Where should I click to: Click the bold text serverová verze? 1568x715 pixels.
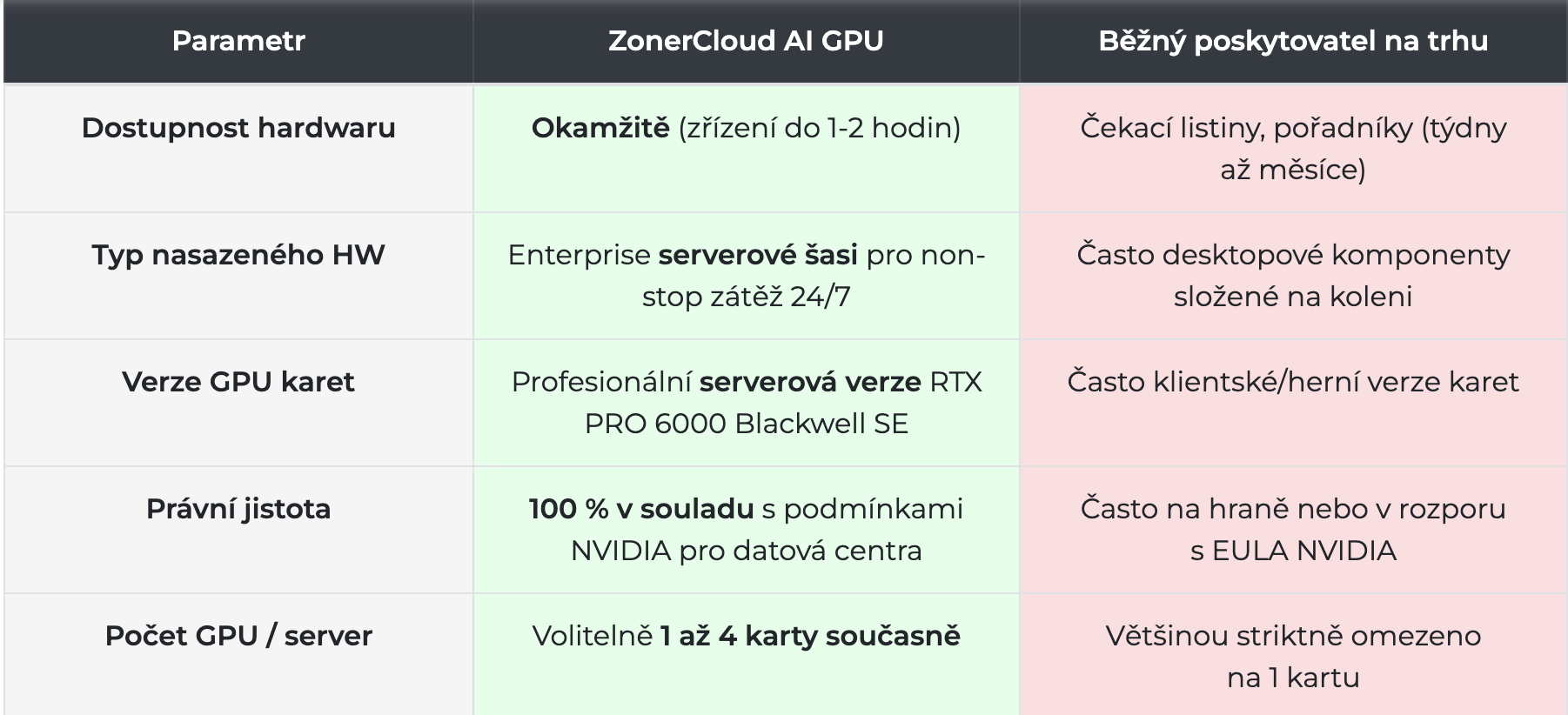point(810,382)
